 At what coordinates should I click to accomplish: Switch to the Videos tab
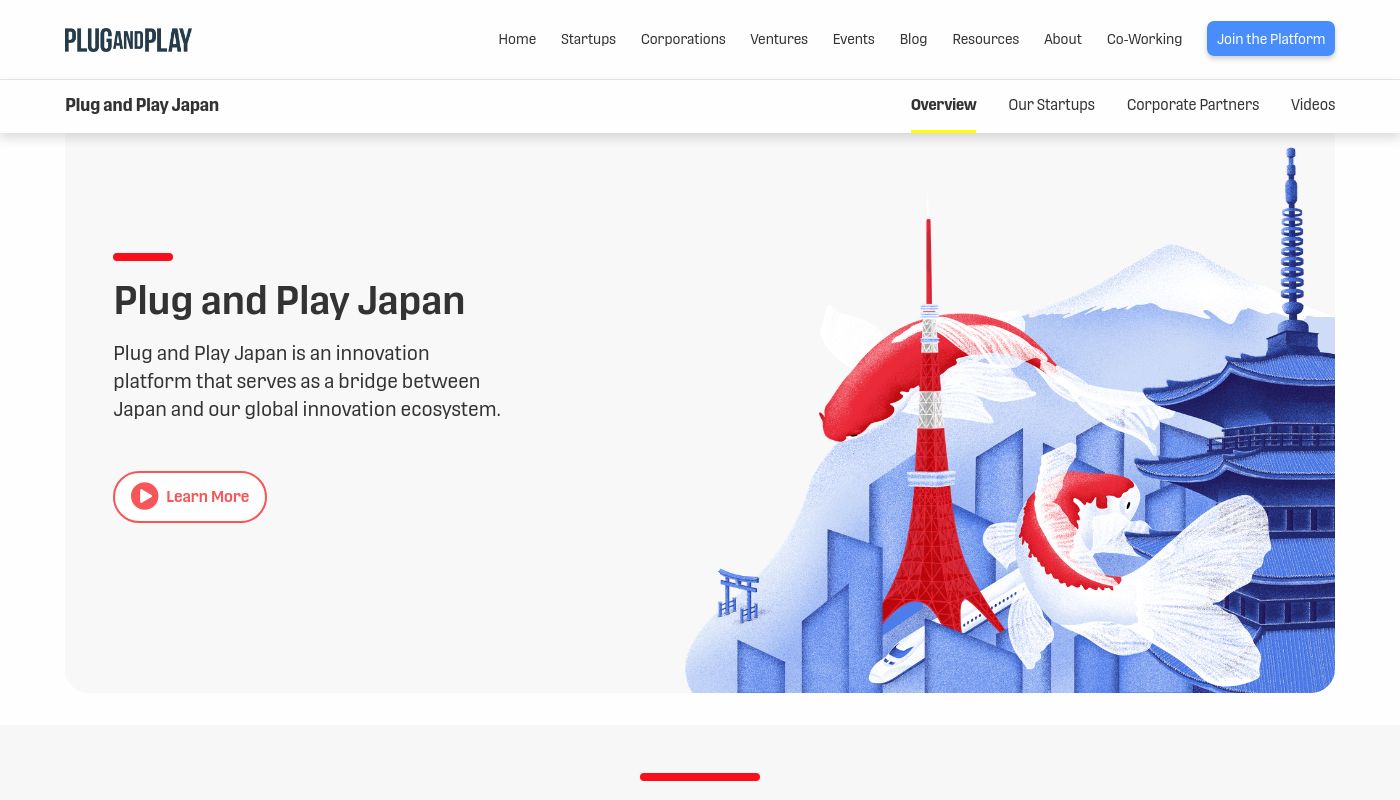pos(1313,105)
